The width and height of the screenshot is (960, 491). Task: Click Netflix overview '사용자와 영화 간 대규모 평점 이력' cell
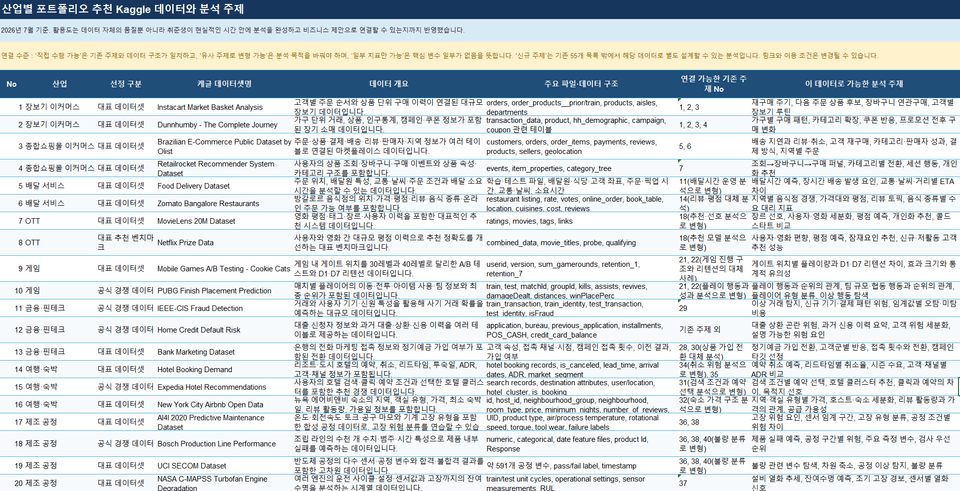pos(388,242)
